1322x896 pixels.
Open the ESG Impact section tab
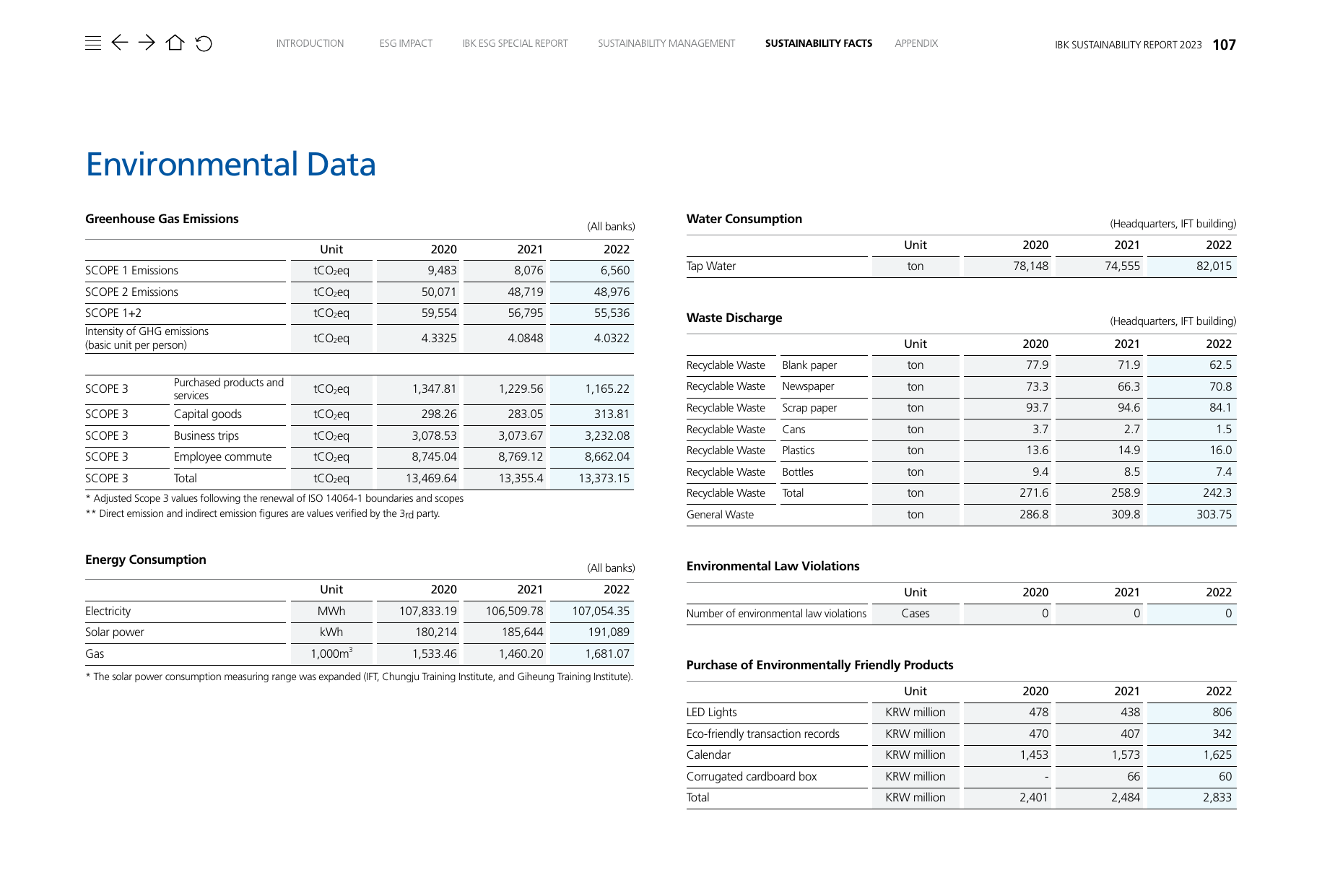coord(406,43)
